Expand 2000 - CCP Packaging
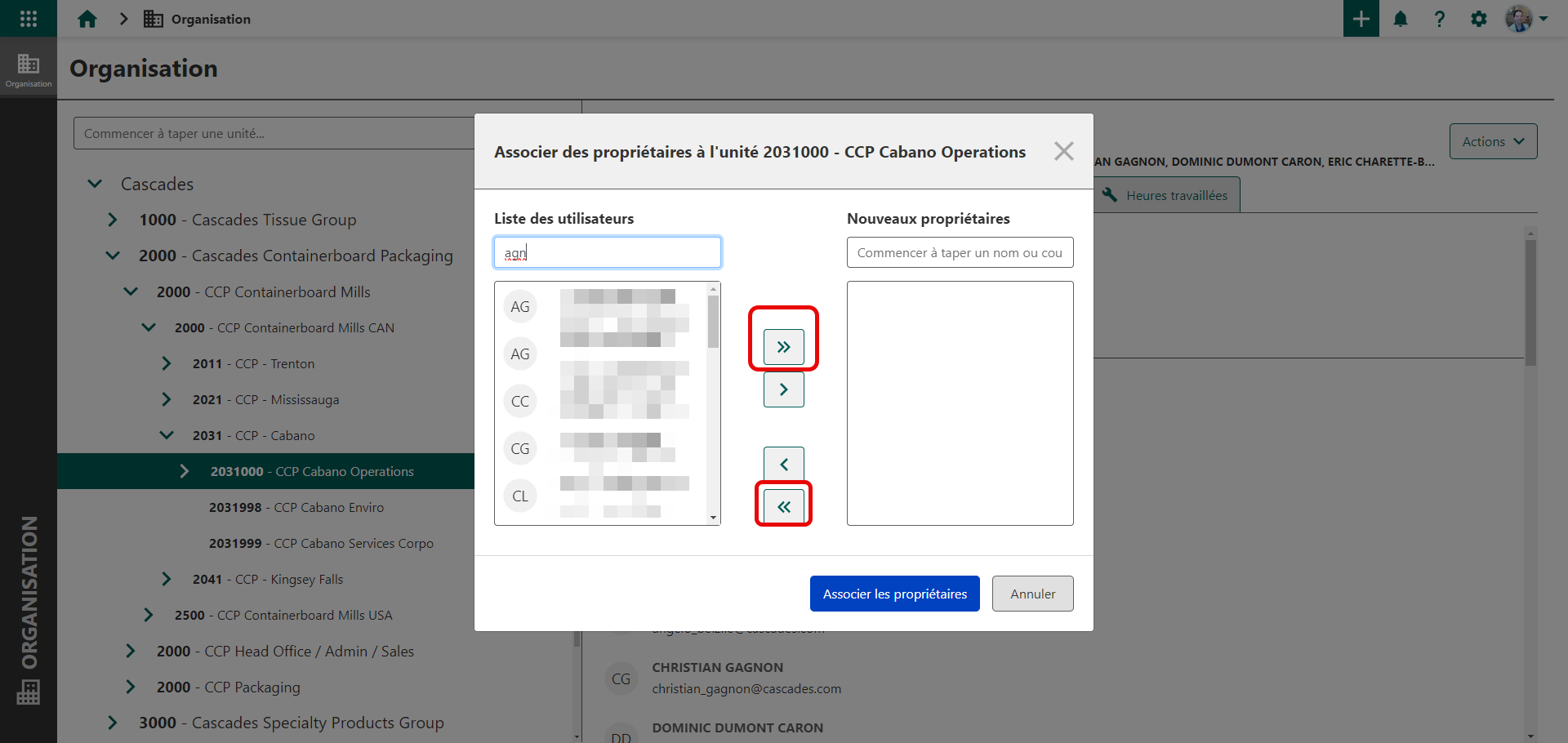This screenshot has width=1568, height=743. click(x=131, y=687)
